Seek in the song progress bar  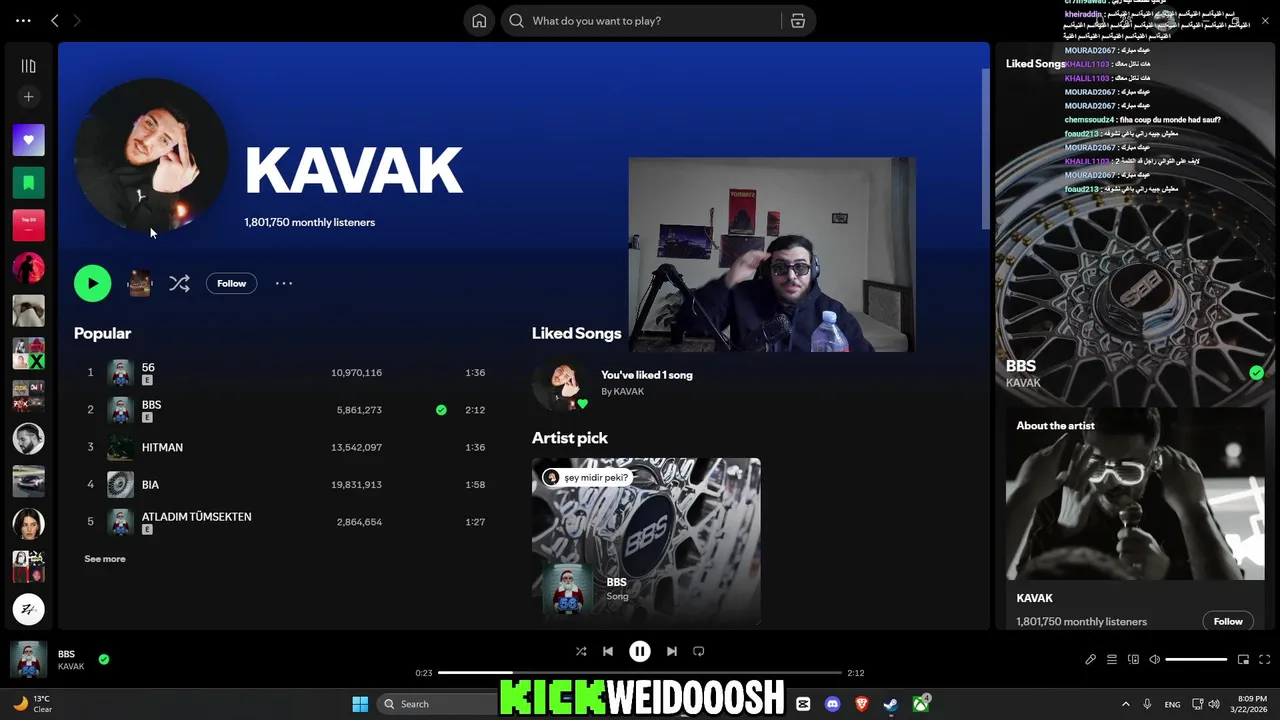pyautogui.click(x=640, y=673)
